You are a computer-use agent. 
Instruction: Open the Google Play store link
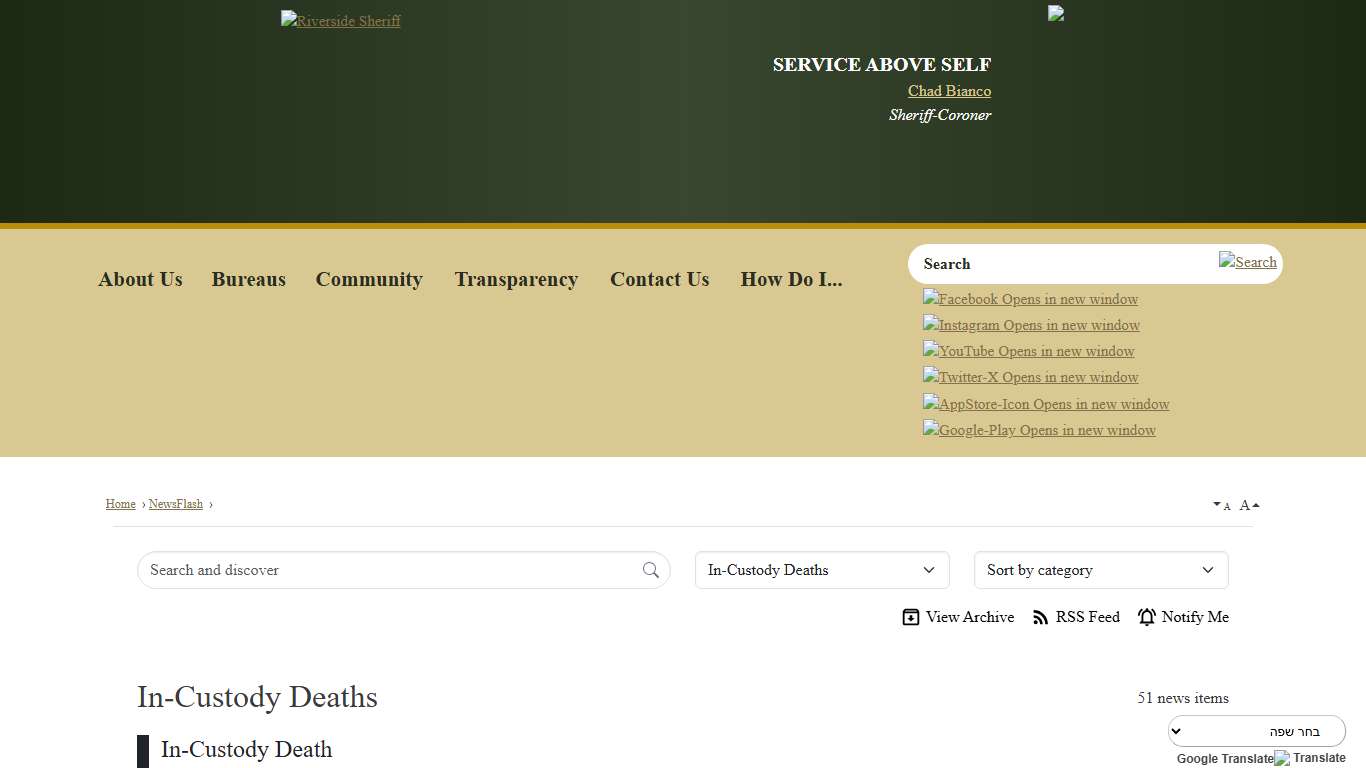pyautogui.click(x=1039, y=430)
